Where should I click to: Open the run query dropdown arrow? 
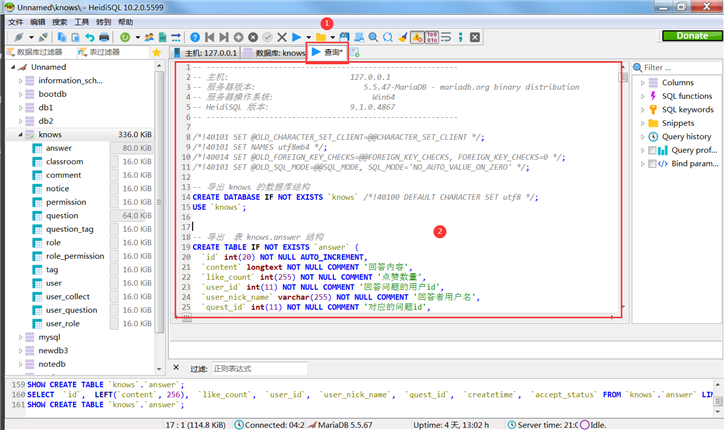(308, 37)
